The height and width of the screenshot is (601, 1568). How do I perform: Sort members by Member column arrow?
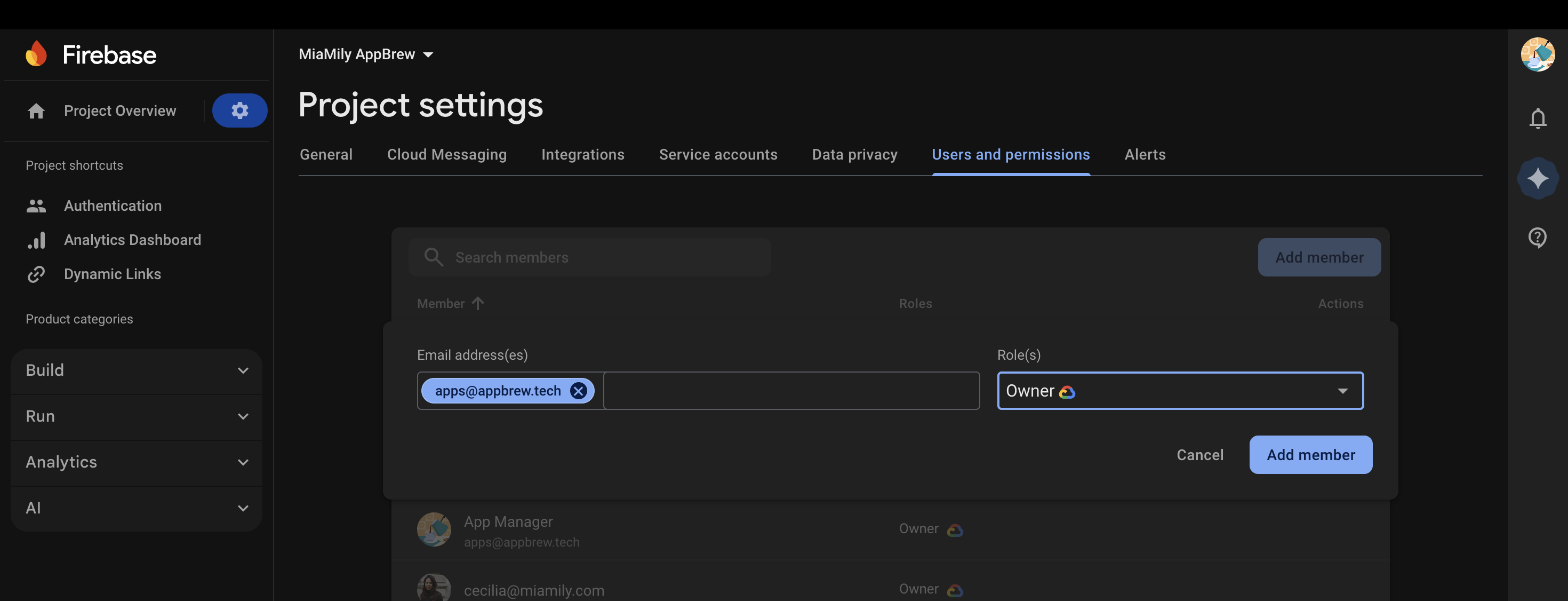(x=478, y=303)
